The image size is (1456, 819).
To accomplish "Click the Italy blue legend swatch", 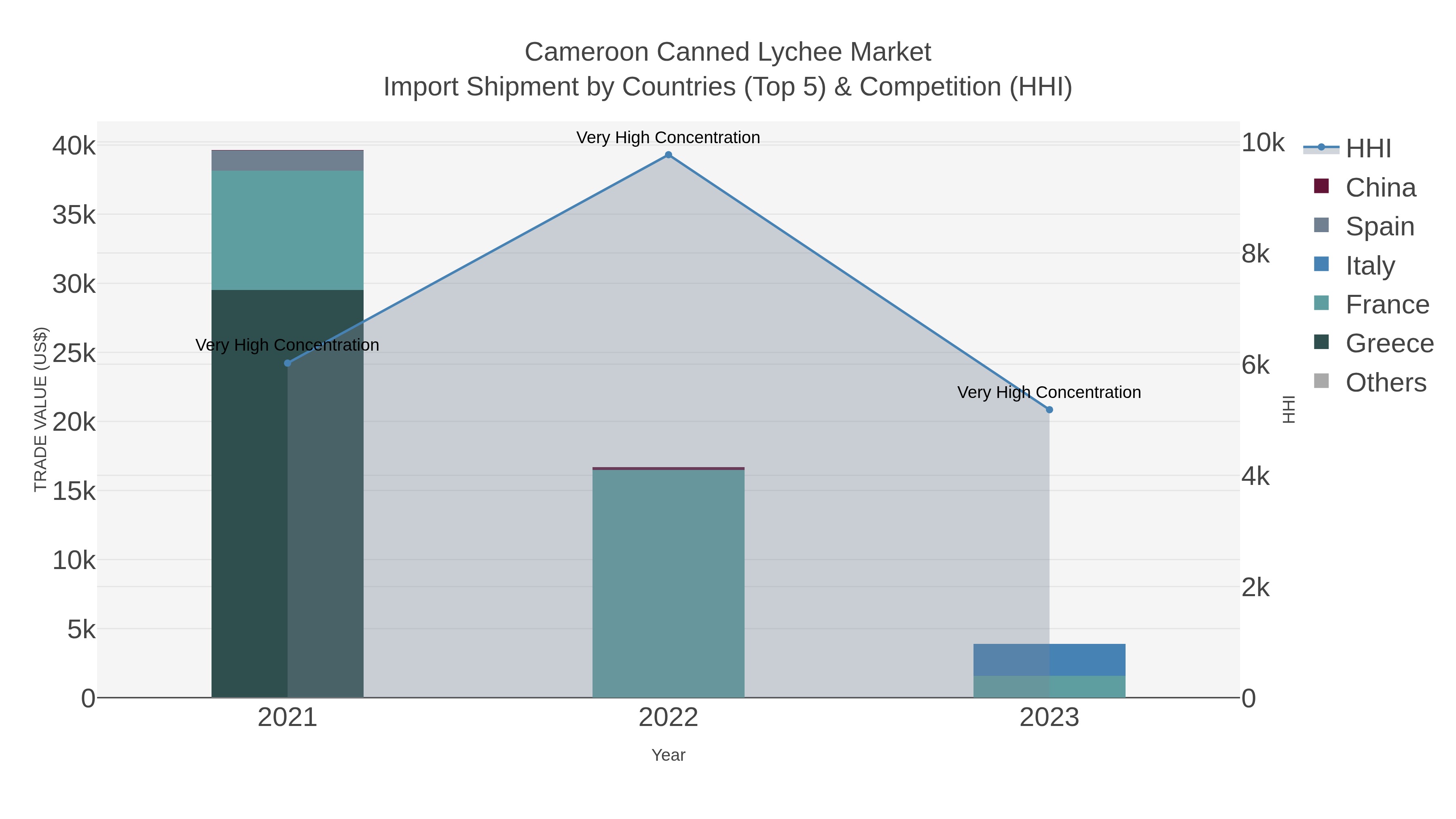I will [1321, 264].
